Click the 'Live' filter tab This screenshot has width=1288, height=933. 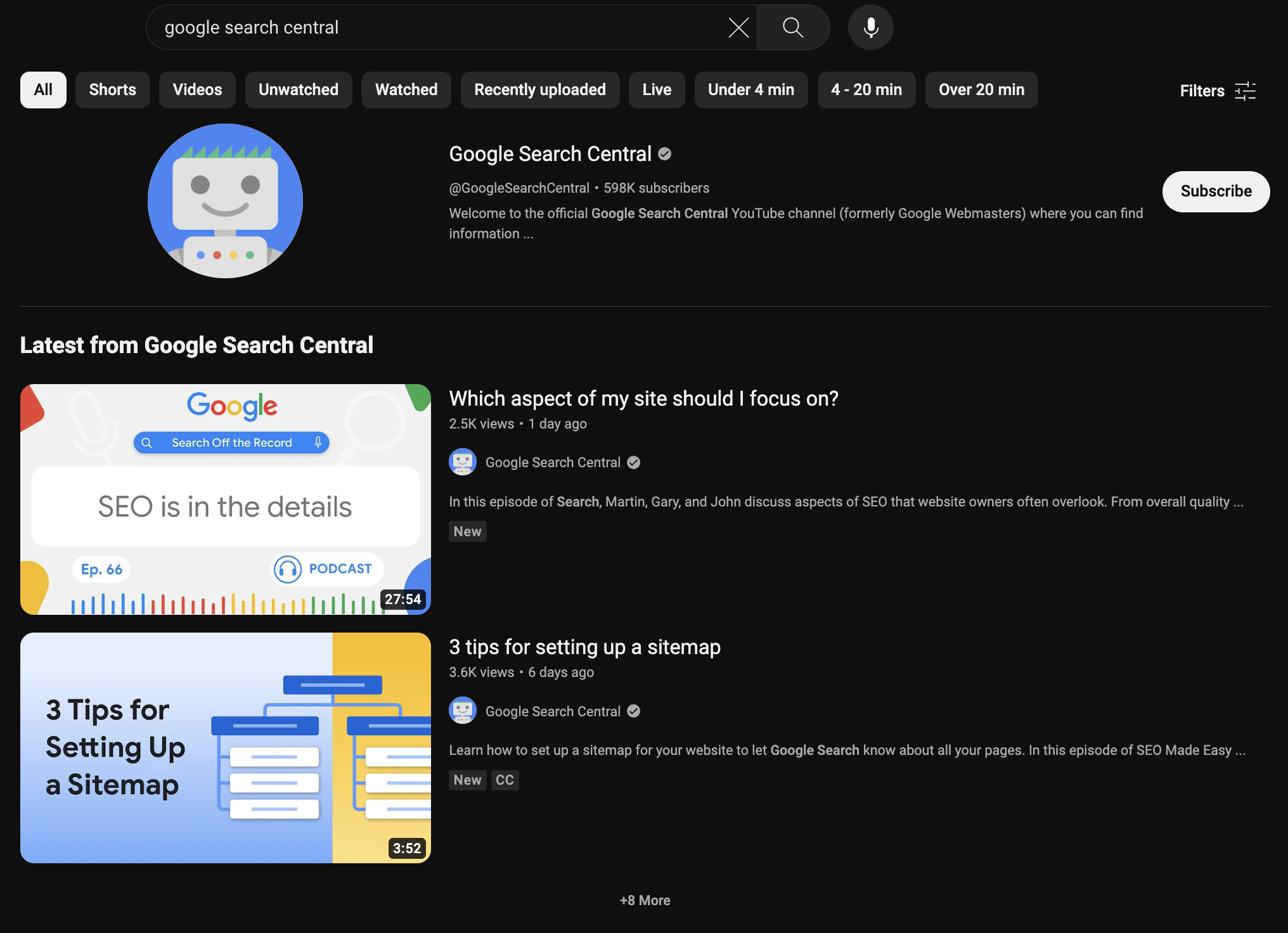pyautogui.click(x=657, y=90)
